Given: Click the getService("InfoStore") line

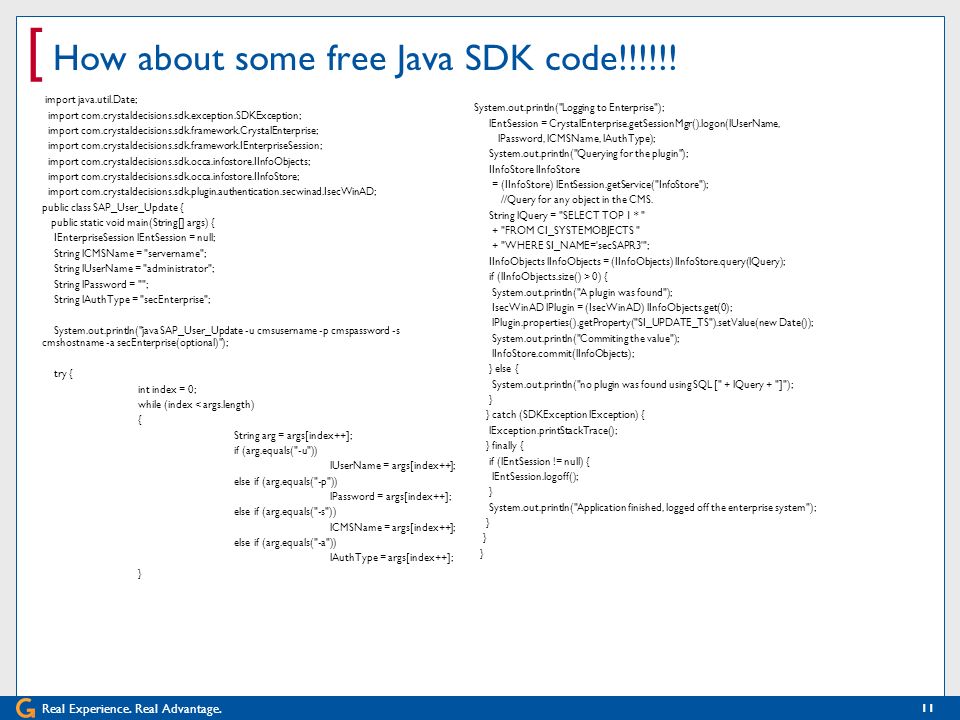Looking at the screenshot, I should point(600,184).
